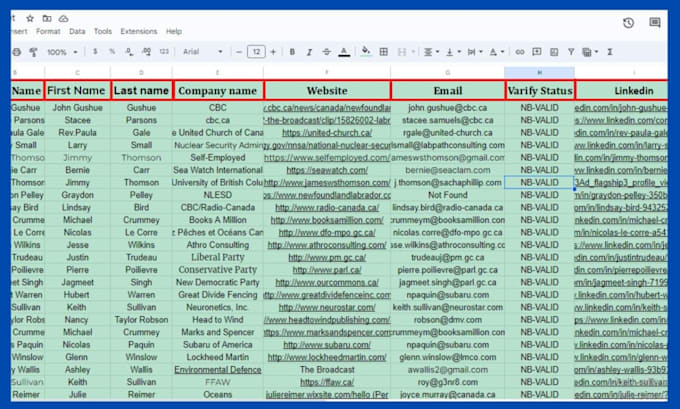
Task: Increase font size with plus
Action: click(273, 52)
